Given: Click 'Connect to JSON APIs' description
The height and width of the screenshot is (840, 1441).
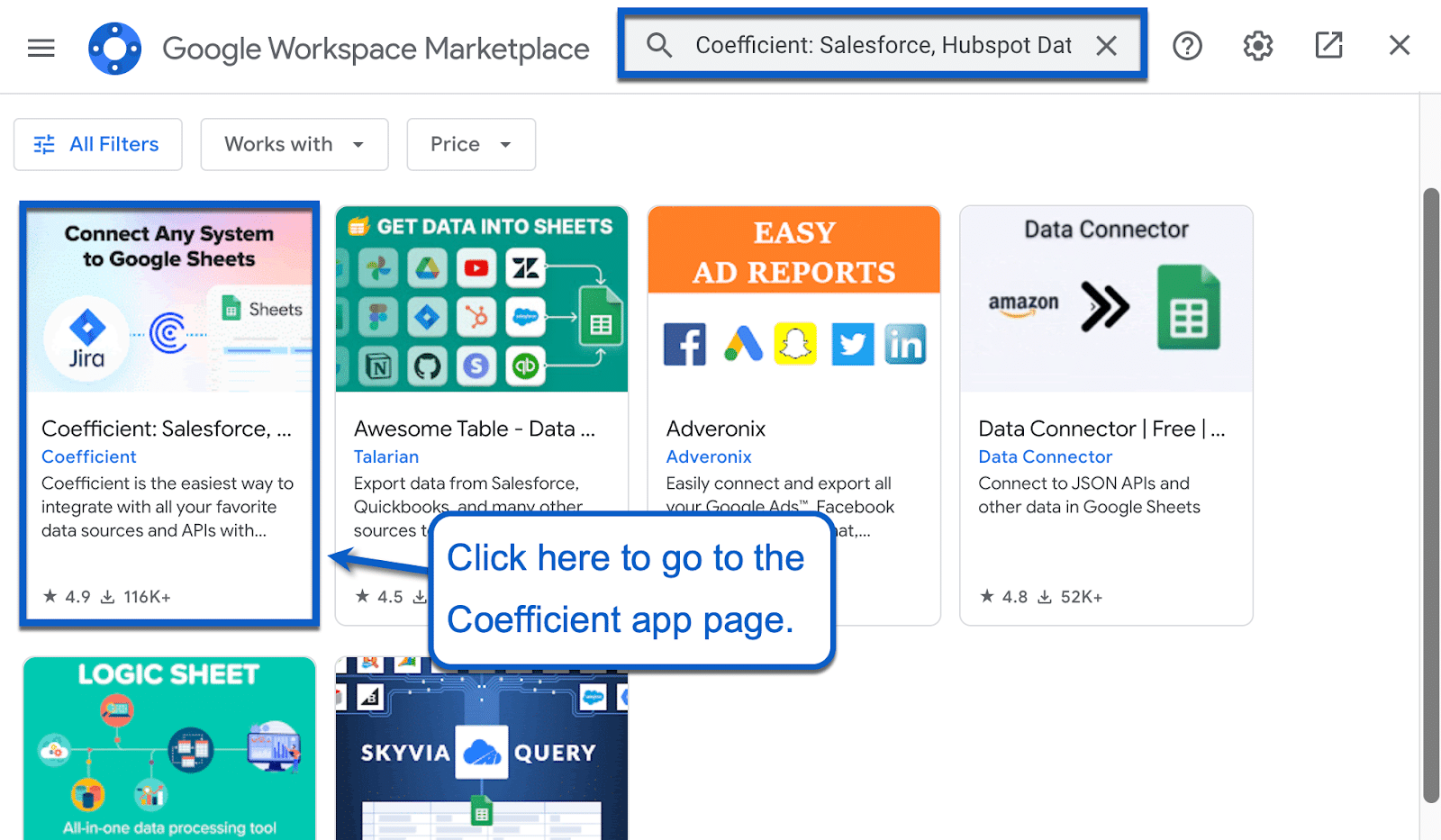Looking at the screenshot, I should coord(1089,495).
